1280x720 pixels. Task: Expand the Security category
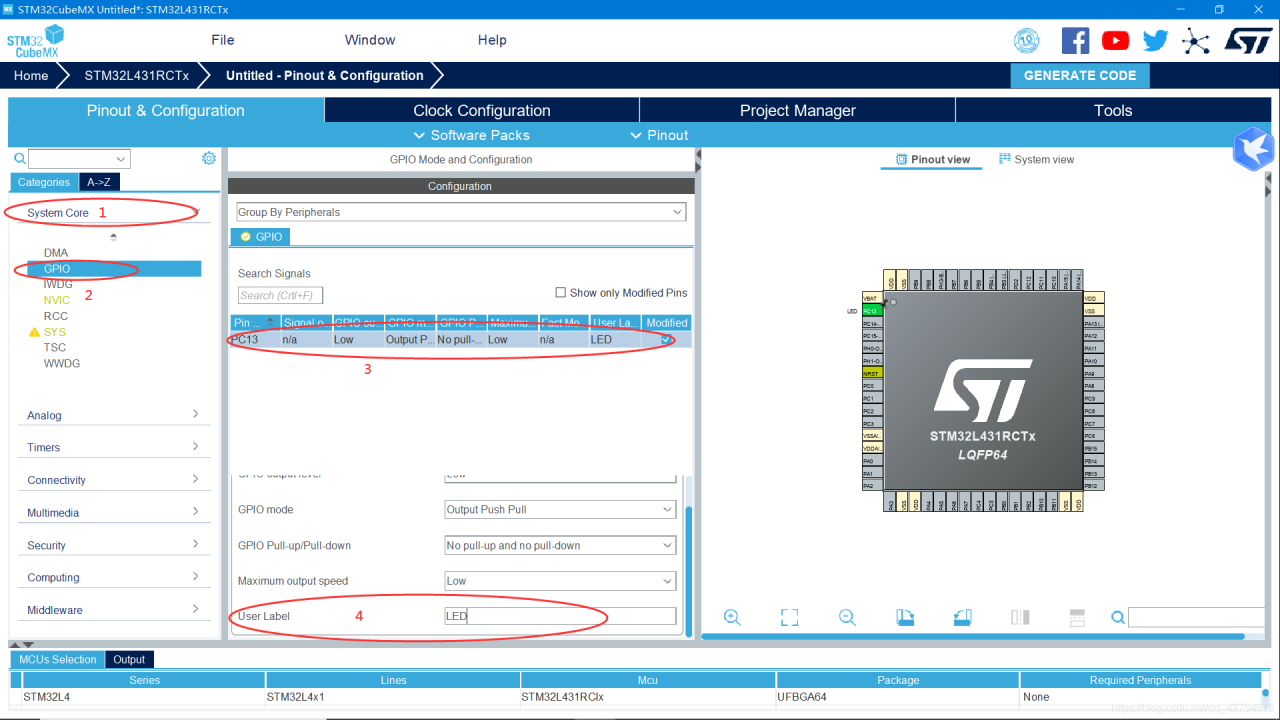[114, 545]
